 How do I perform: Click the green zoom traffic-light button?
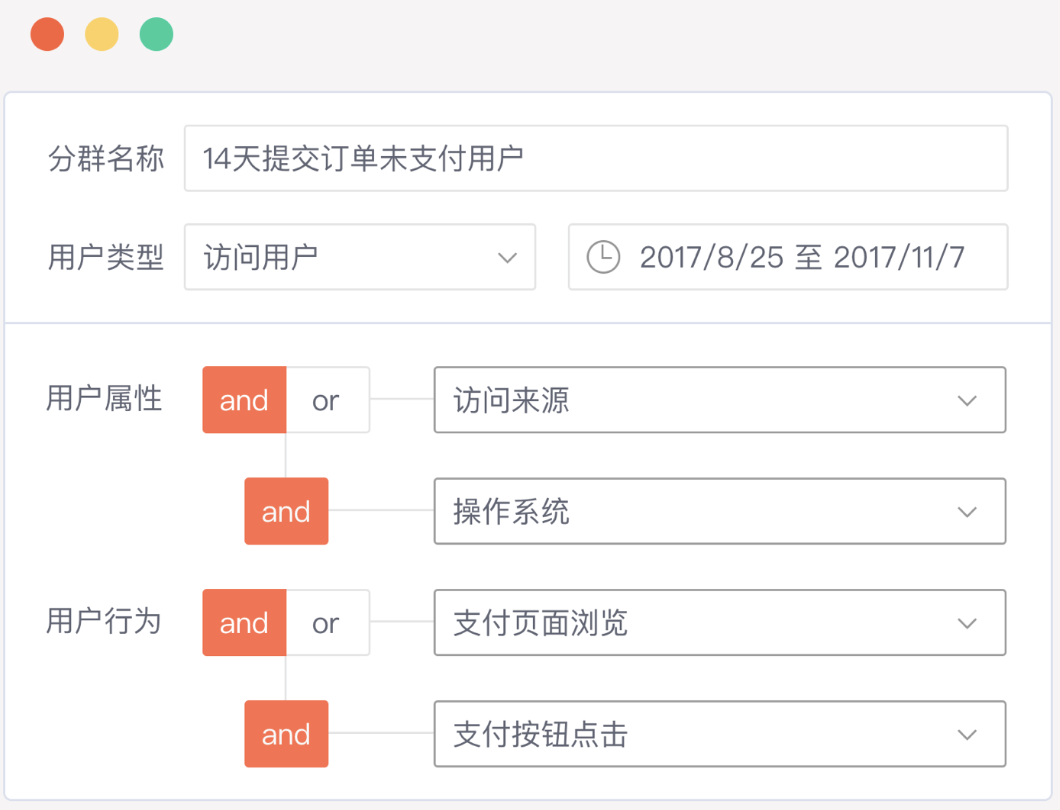point(156,33)
